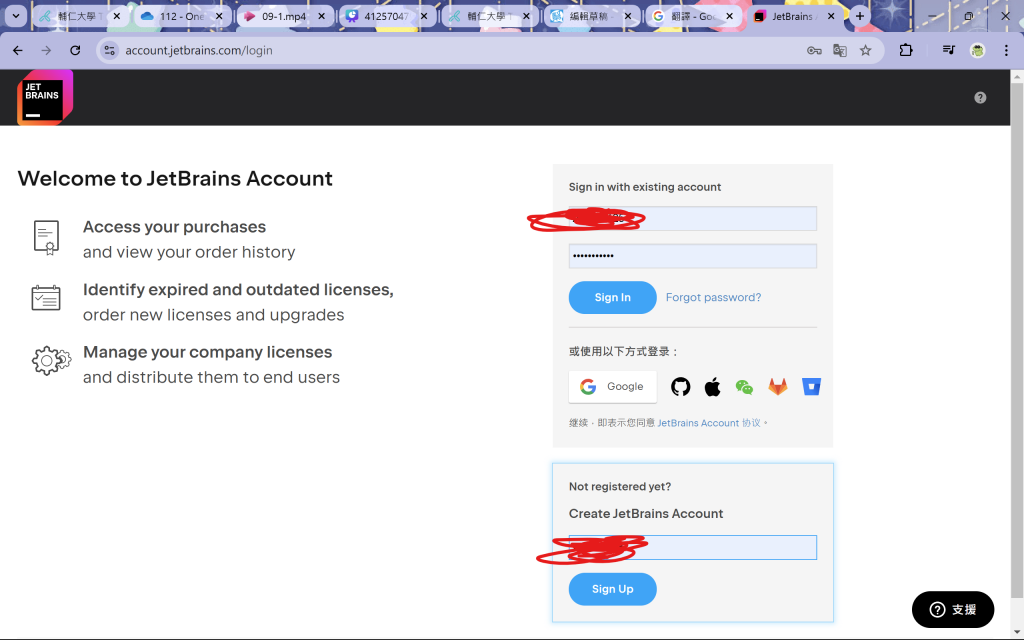Click the Sign Up button
This screenshot has width=1024, height=640.
(x=613, y=589)
